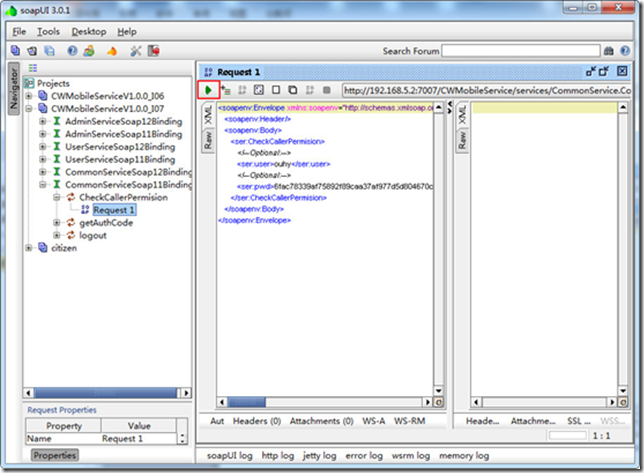Expand the getAuthCode operation node

coord(57,223)
